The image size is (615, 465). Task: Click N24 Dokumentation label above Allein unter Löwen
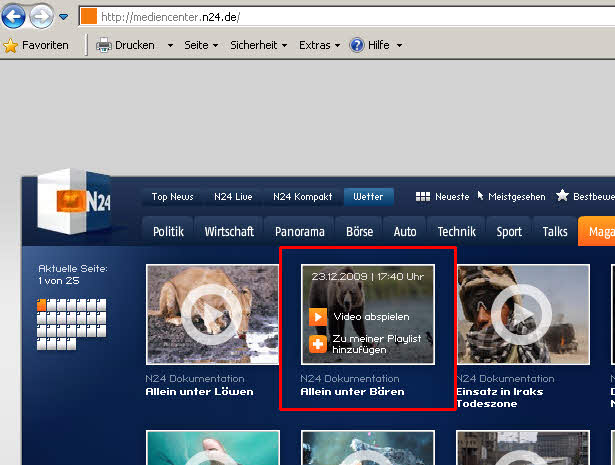tap(195, 379)
